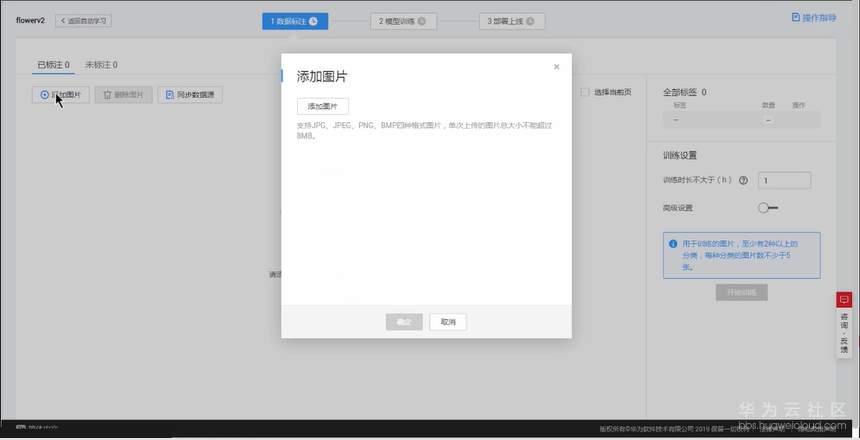The image size is (860, 440).
Task: Switch to 未标注 0 tab
Action: pos(101,65)
